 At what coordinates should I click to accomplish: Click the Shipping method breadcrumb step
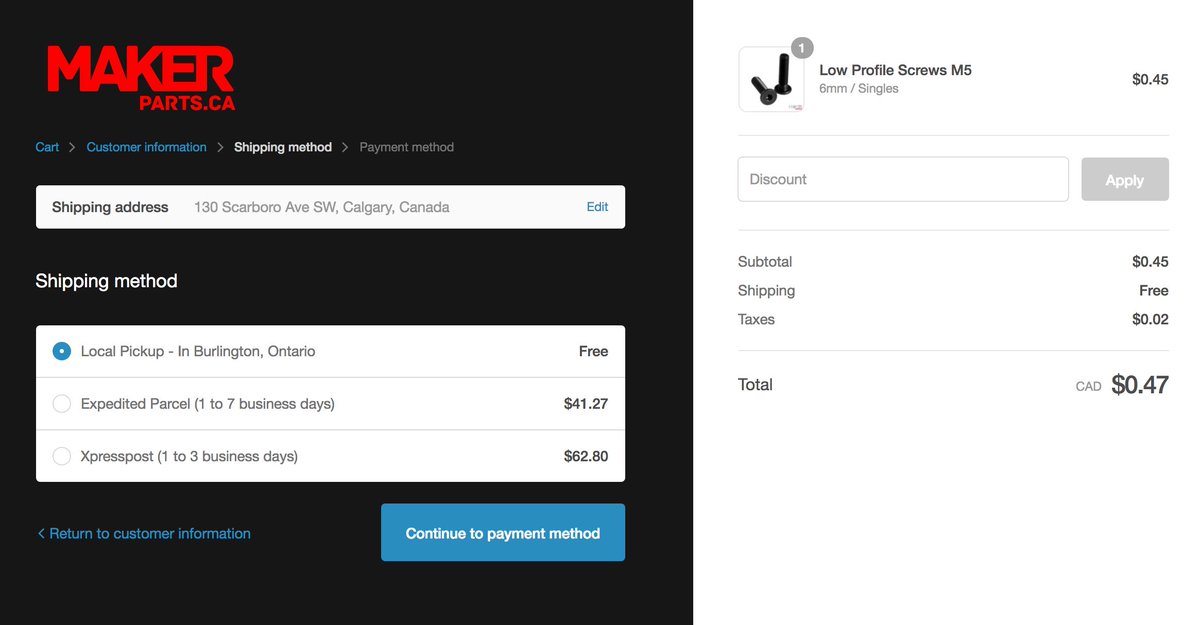(x=283, y=147)
